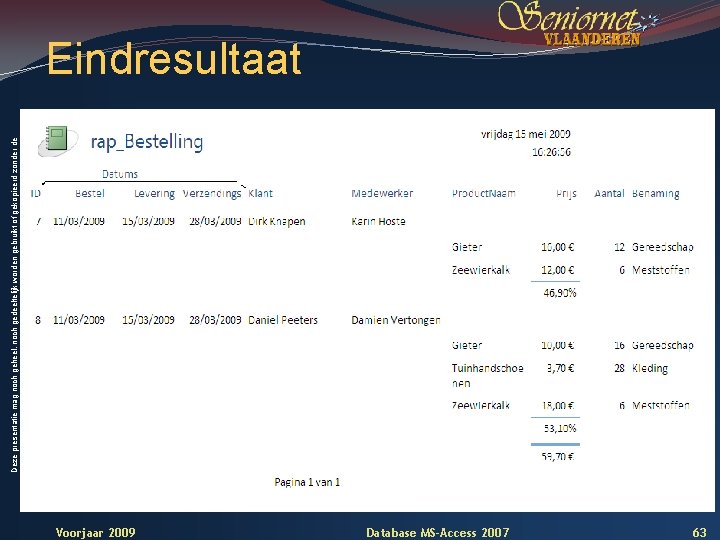Click product Tuinhandschoenen
The height and width of the screenshot is (540, 720).
pos(488,376)
